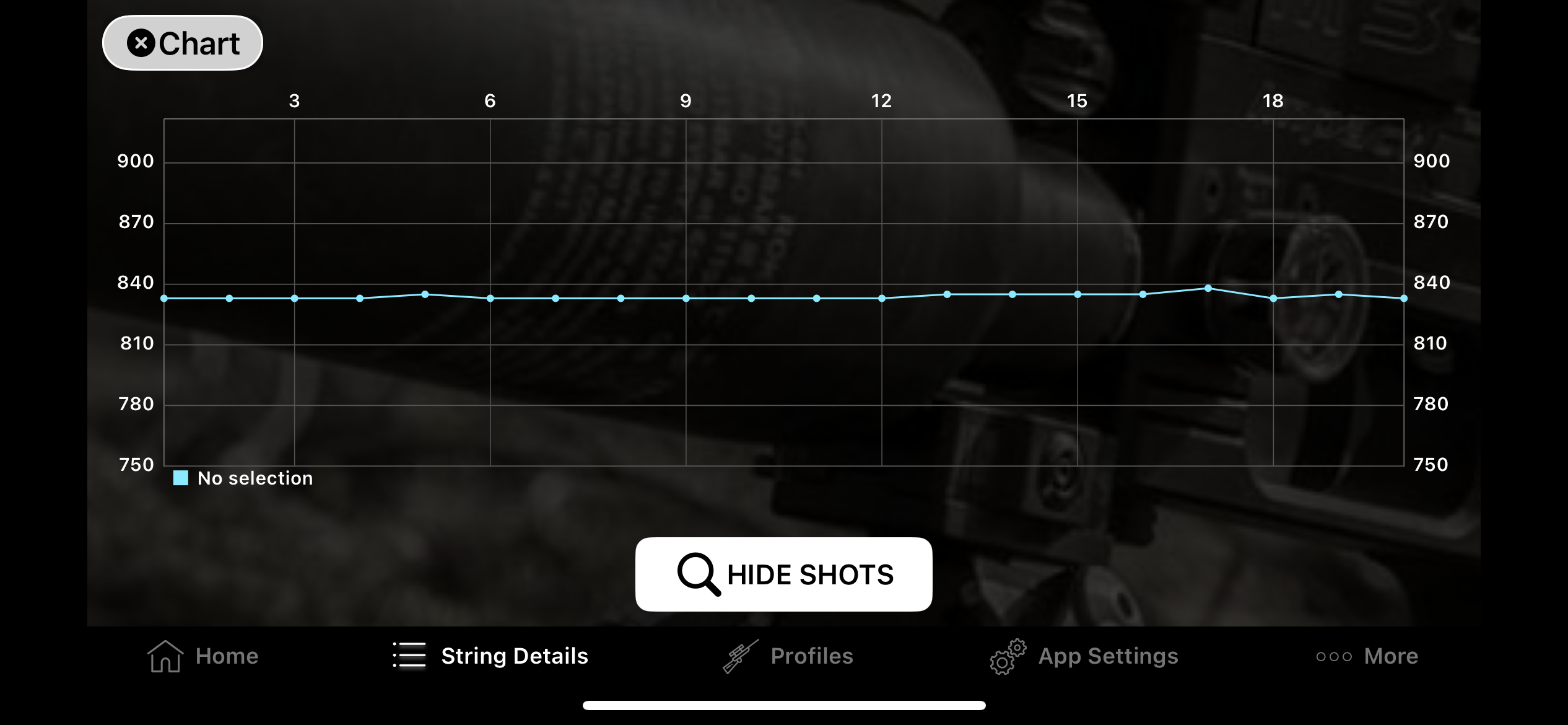
Task: Select the String Details tab label
Action: (515, 656)
